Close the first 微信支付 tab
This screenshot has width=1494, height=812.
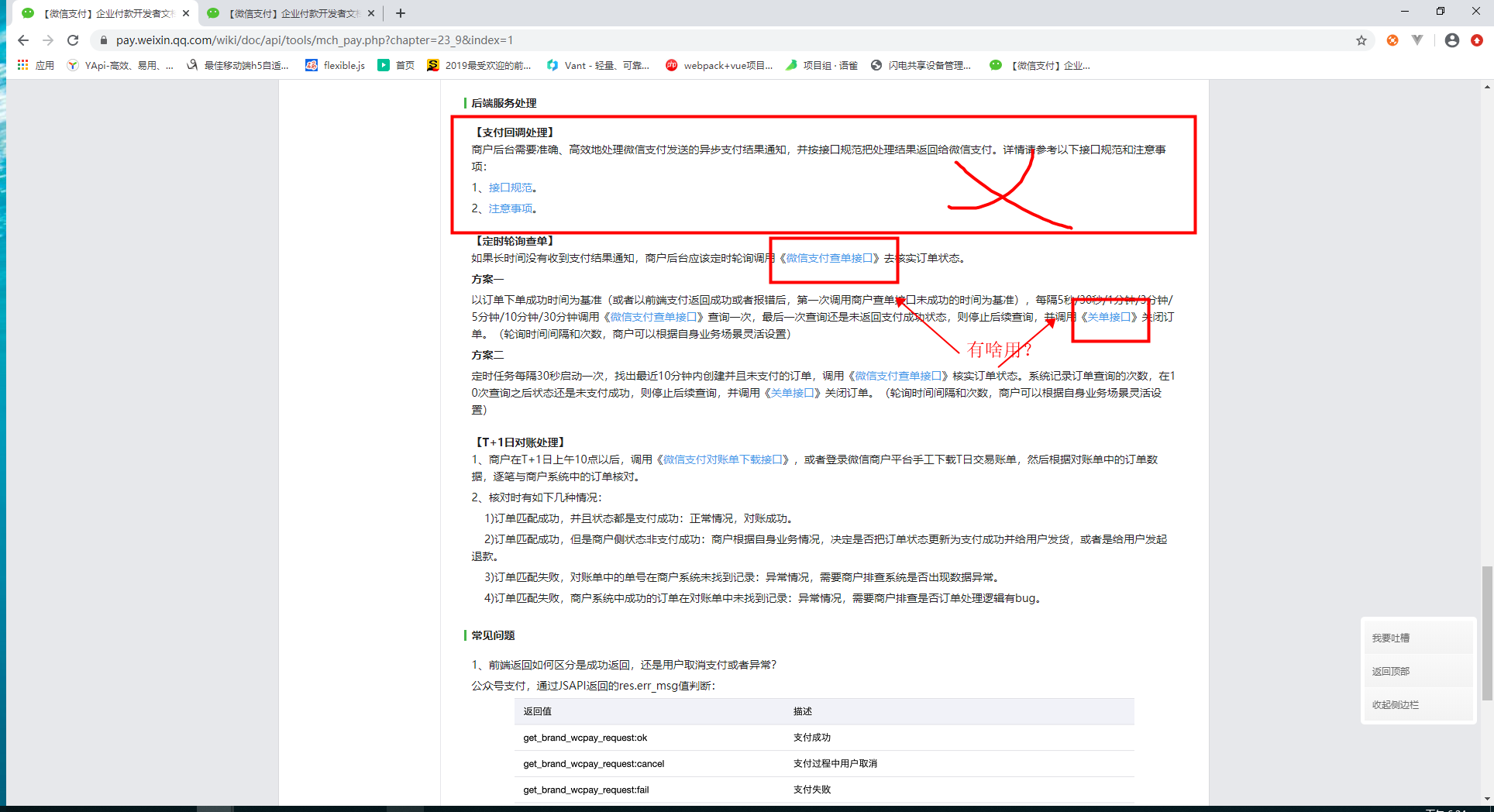pyautogui.click(x=186, y=13)
